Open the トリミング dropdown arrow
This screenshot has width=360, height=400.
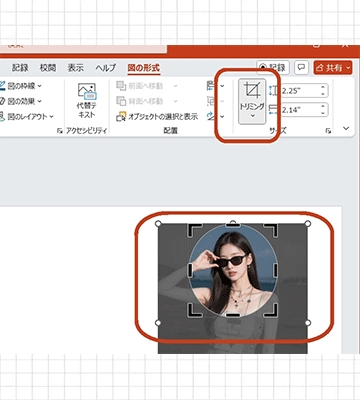tap(252, 116)
